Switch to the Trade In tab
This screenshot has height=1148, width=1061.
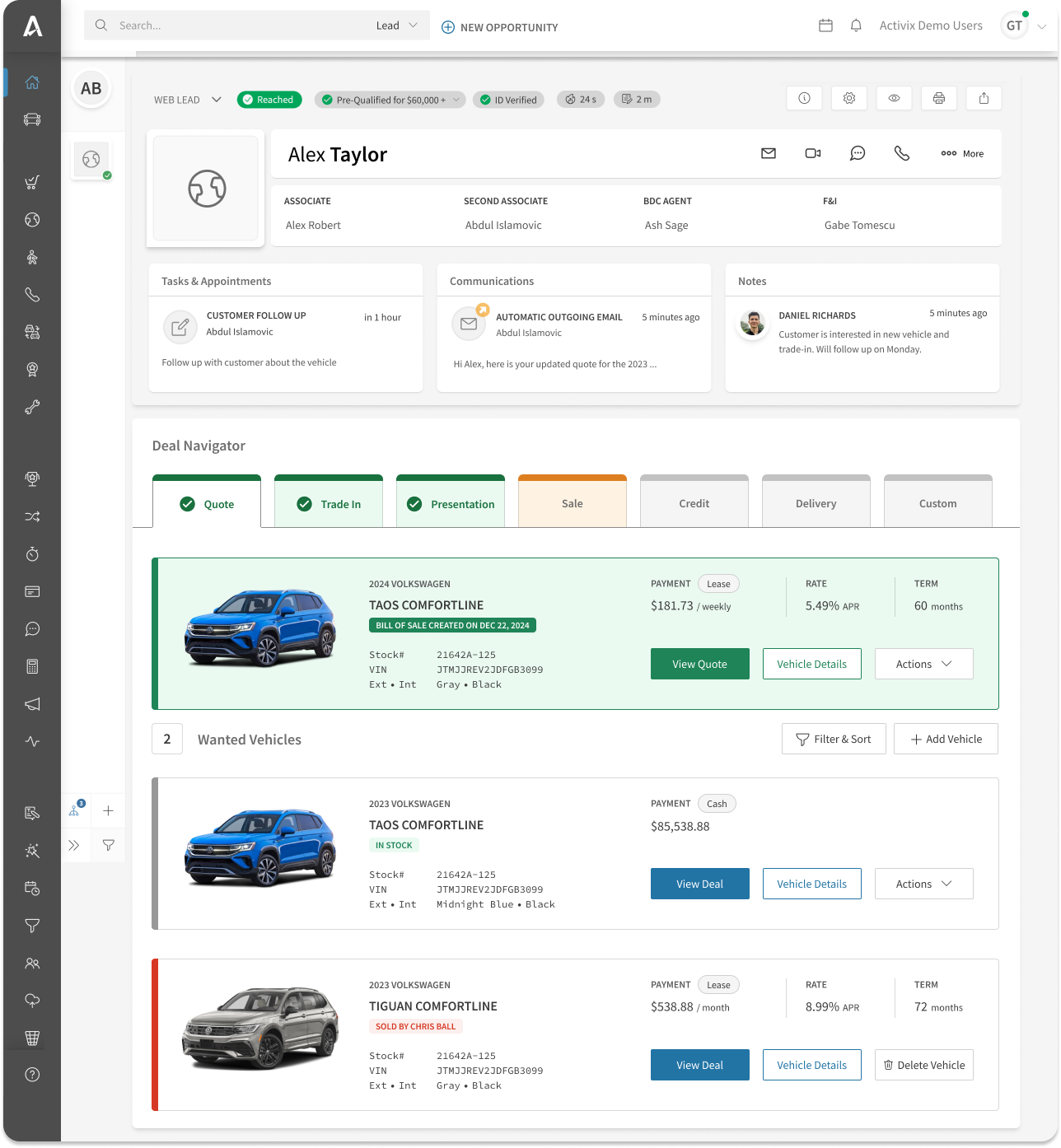click(329, 504)
